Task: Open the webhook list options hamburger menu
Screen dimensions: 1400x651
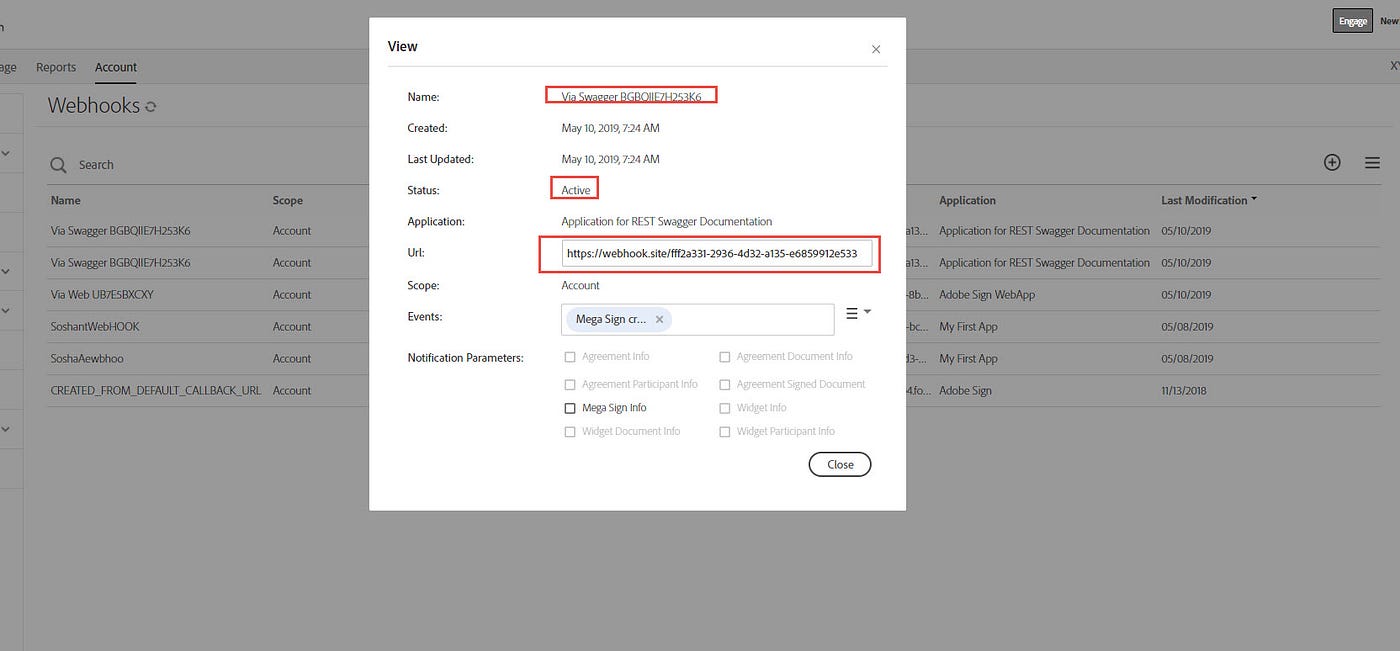Action: [1372, 161]
